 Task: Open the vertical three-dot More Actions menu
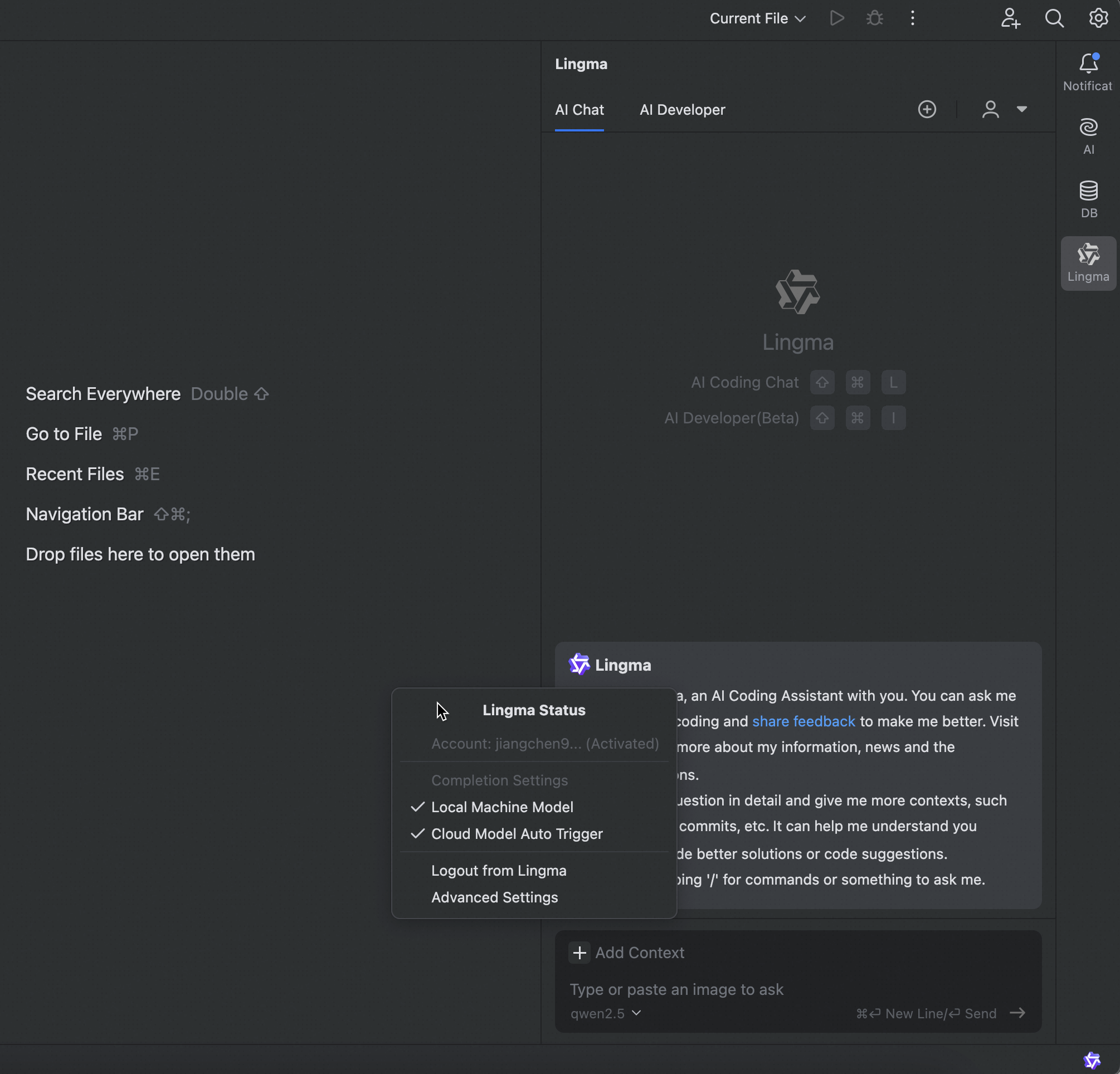[913, 18]
